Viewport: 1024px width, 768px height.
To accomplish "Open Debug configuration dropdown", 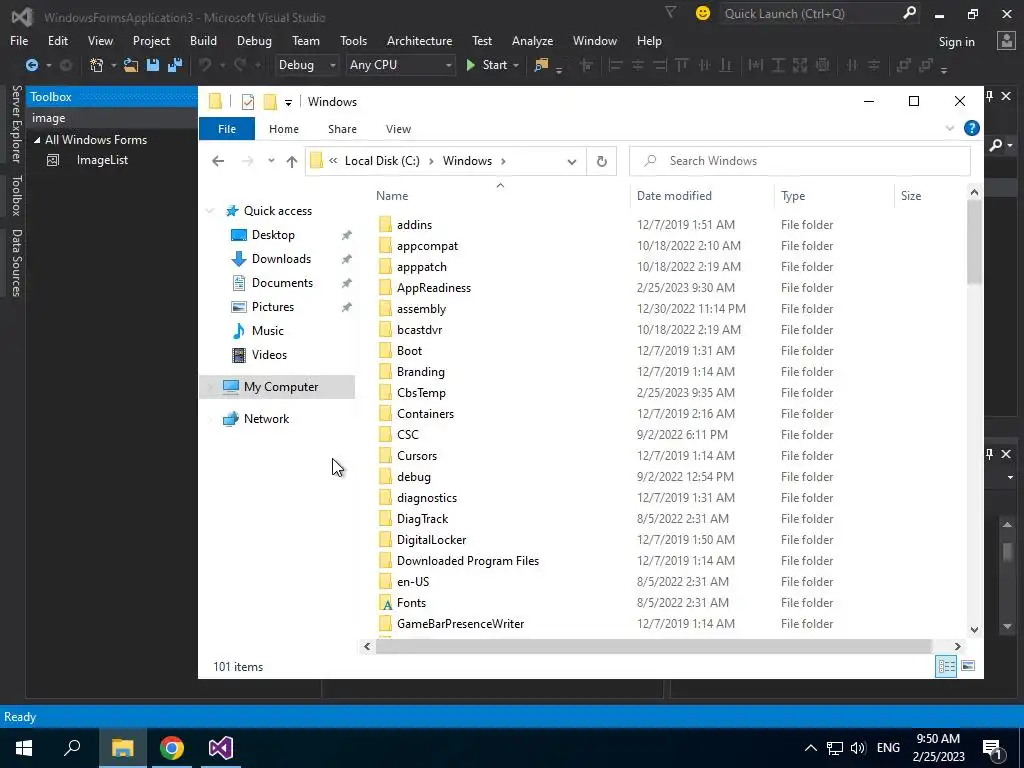I will click(307, 65).
